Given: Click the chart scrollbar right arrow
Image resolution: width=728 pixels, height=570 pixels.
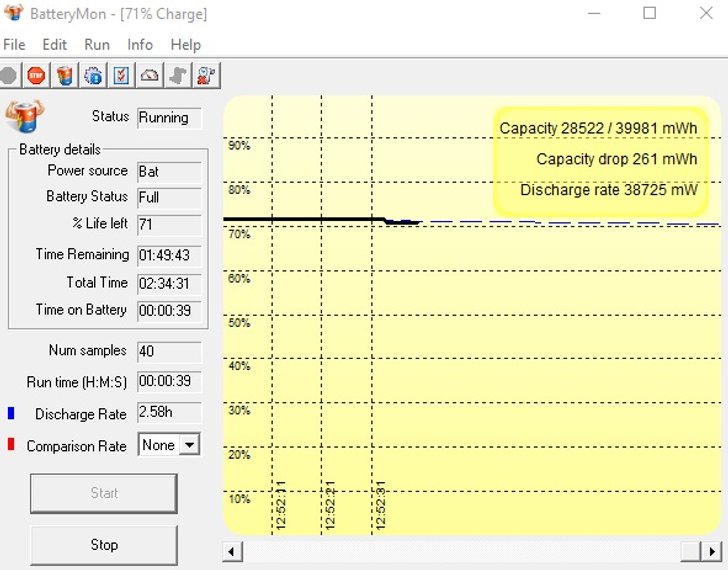Looking at the screenshot, I should (713, 552).
